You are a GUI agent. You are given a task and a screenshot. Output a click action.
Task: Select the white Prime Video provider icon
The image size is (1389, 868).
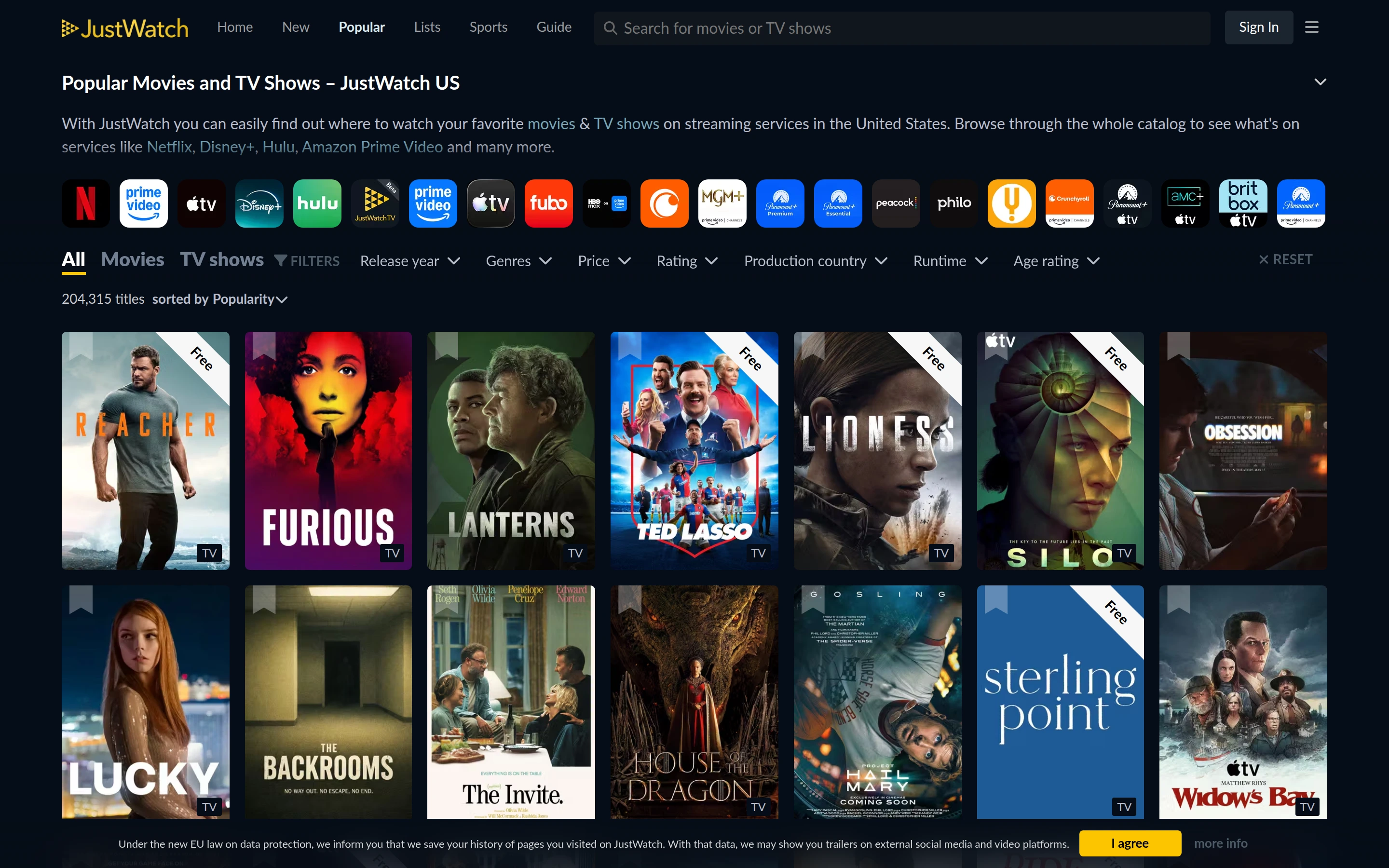pos(144,203)
